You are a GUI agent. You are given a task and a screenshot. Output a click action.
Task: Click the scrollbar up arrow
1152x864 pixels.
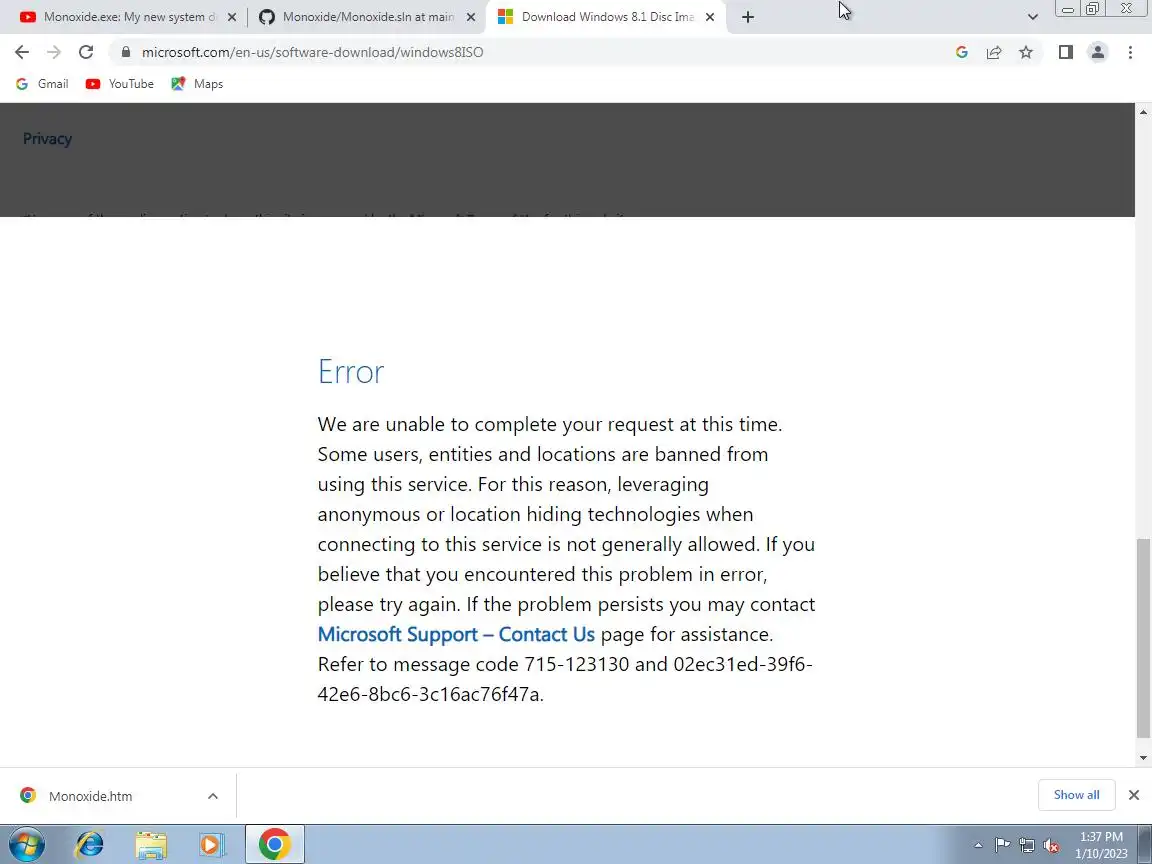pos(1143,112)
